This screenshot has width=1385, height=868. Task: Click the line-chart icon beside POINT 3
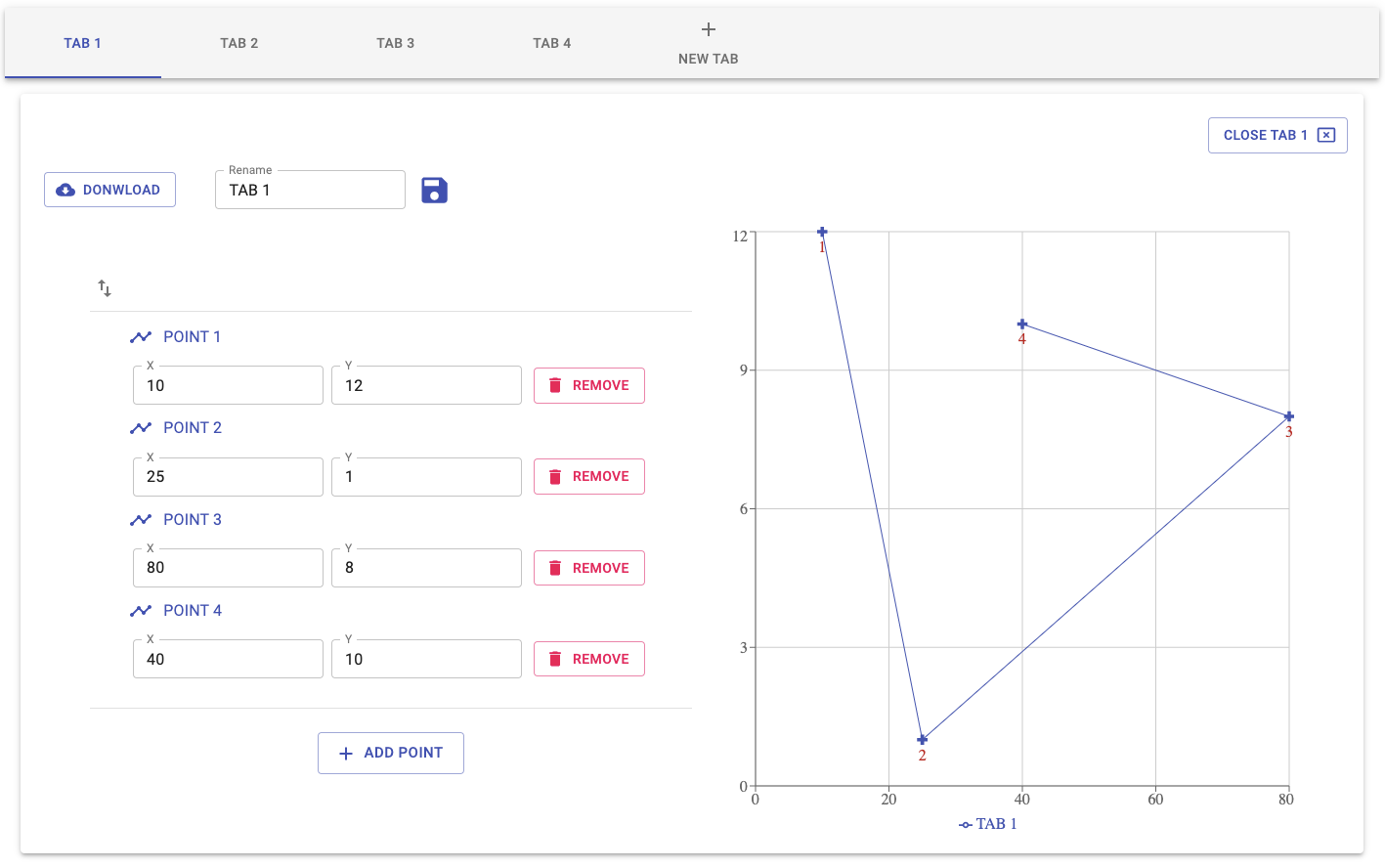[141, 519]
